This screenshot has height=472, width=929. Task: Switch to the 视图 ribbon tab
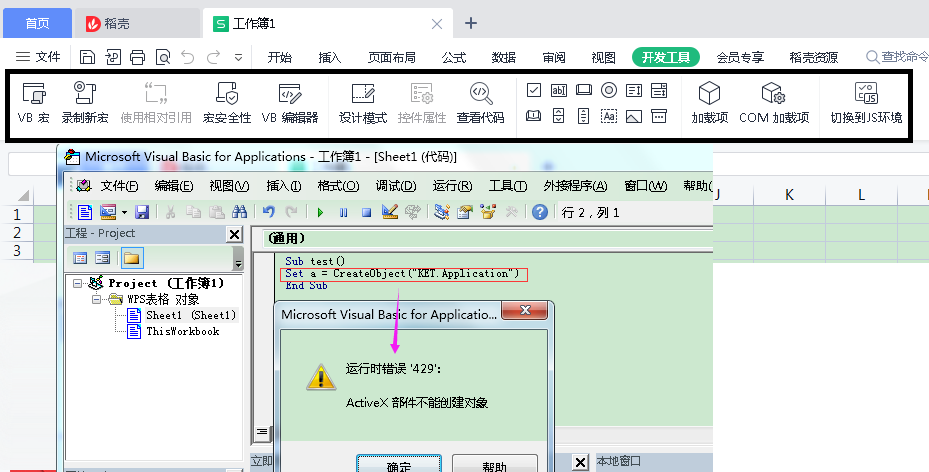603,57
